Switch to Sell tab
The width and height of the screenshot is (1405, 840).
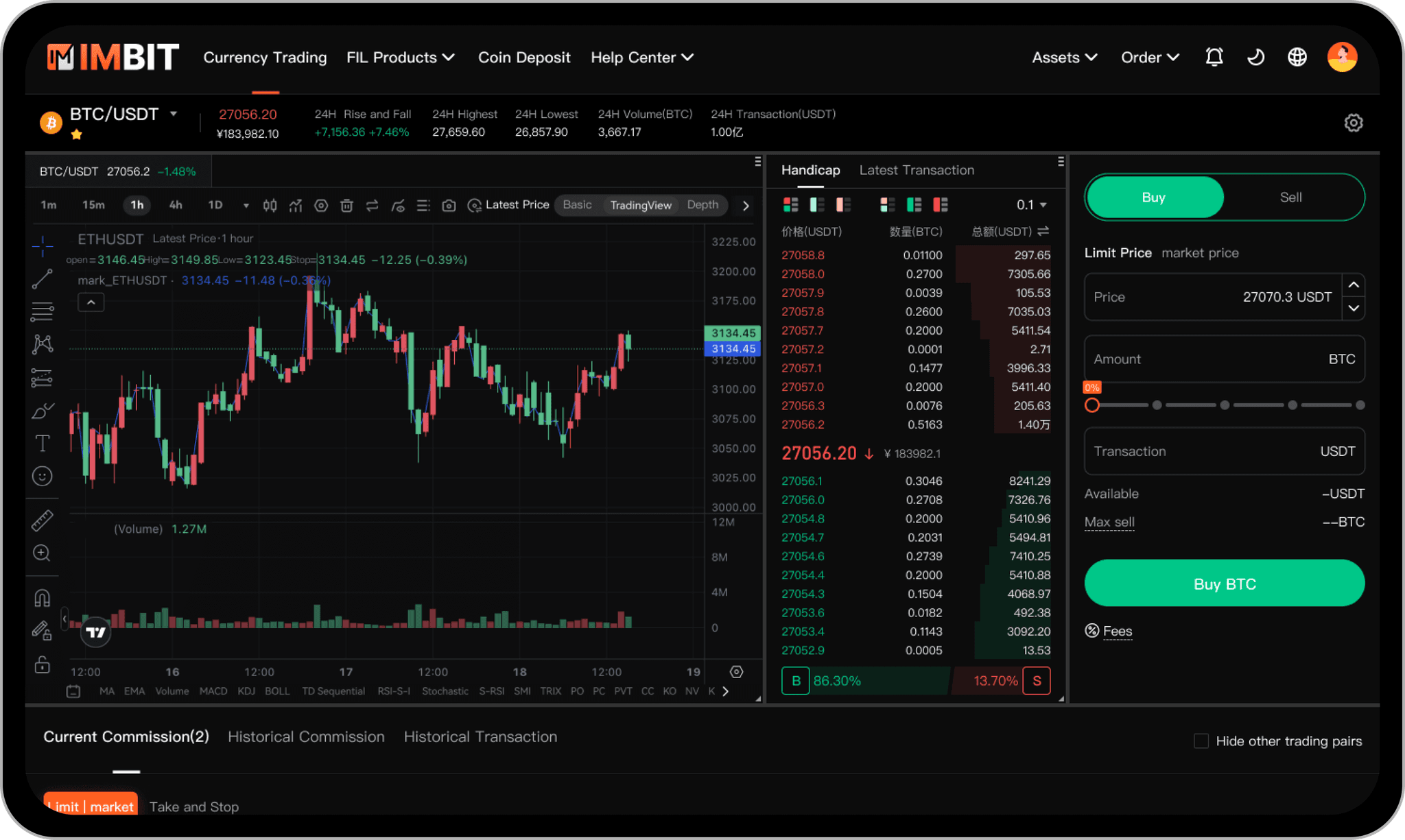(1290, 197)
